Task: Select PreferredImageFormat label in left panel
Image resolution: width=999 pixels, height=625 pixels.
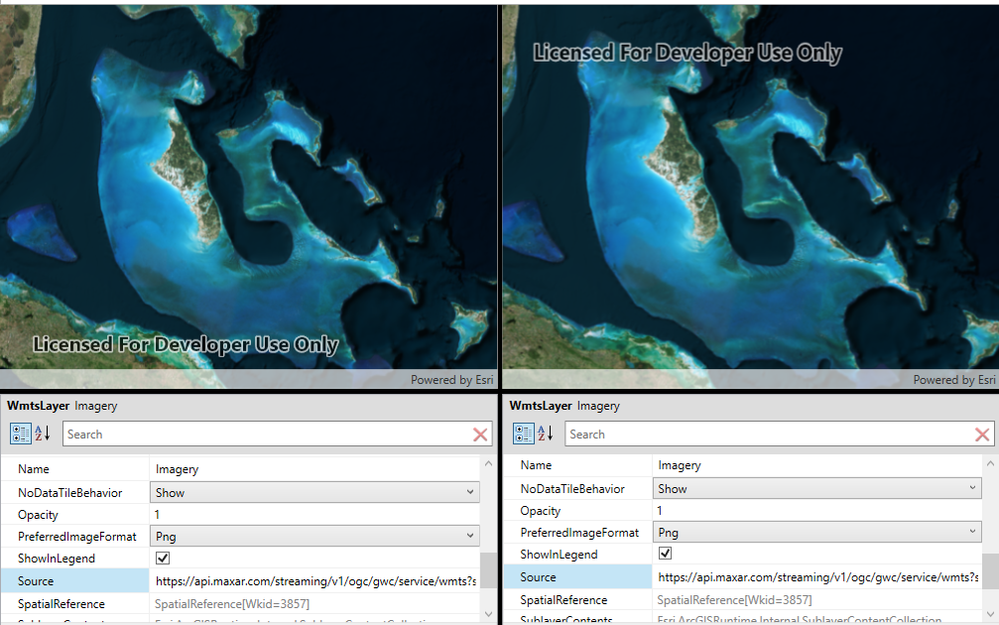Action: pos(77,536)
